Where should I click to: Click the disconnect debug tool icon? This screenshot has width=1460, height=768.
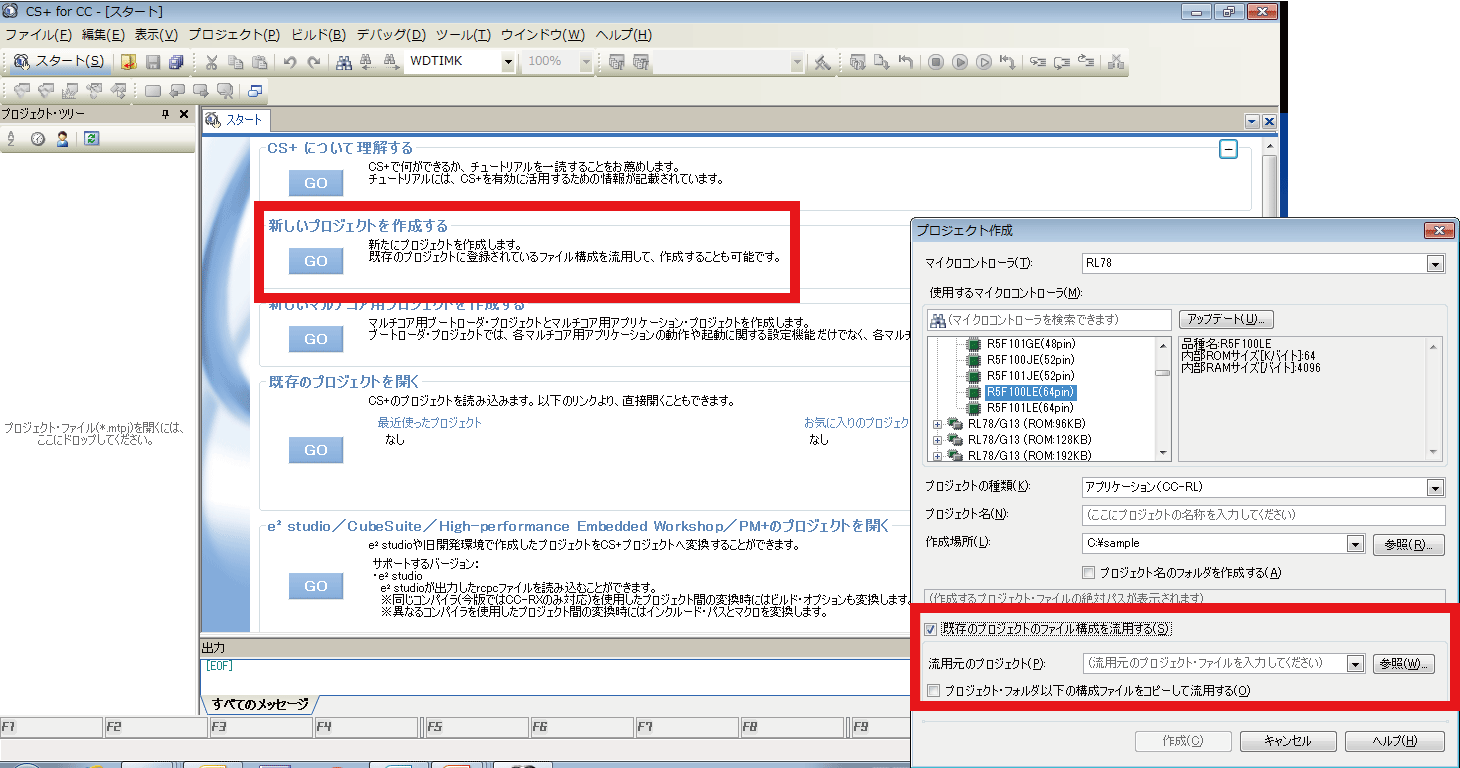[x=1117, y=62]
